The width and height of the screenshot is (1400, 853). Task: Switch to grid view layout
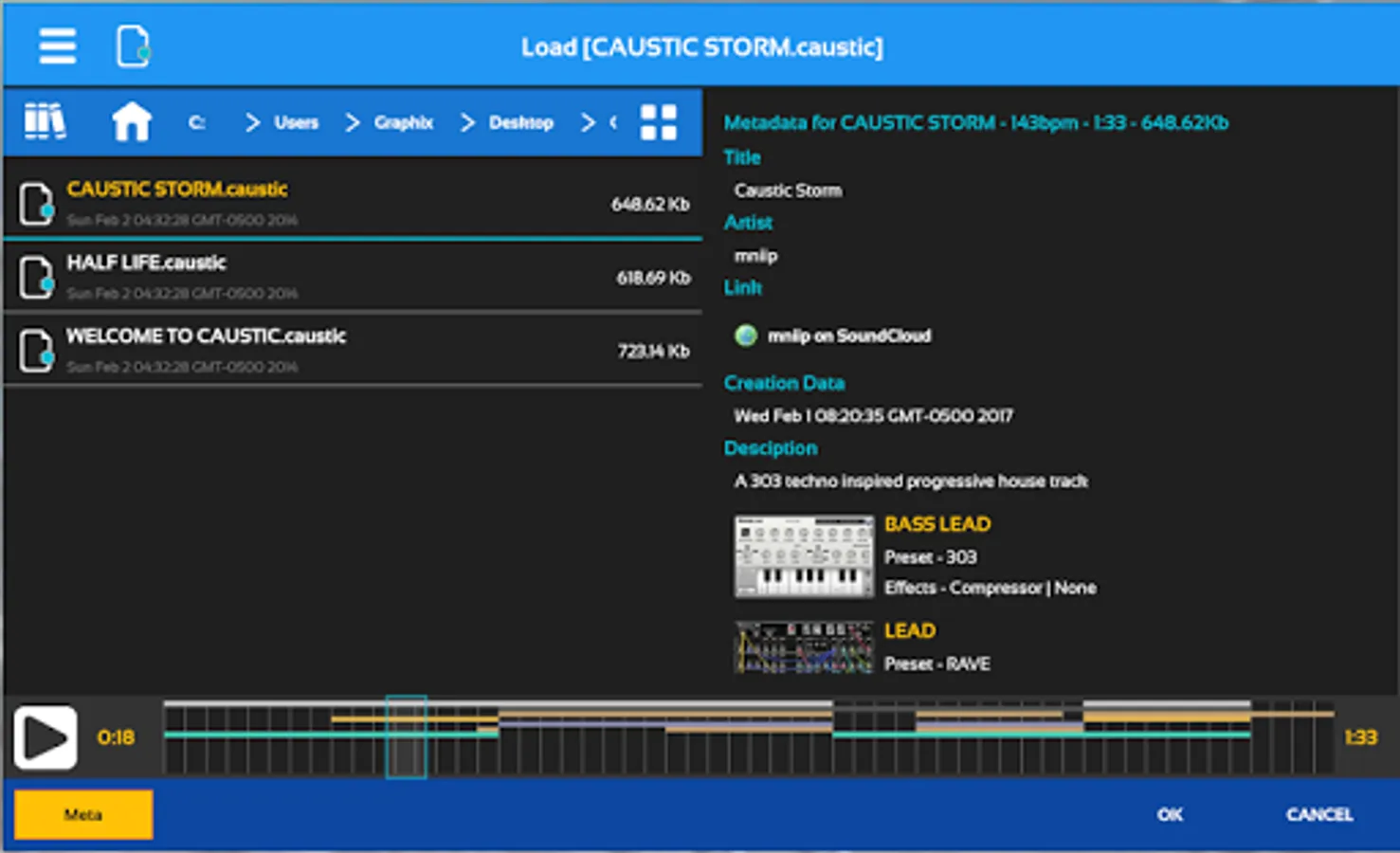[658, 122]
